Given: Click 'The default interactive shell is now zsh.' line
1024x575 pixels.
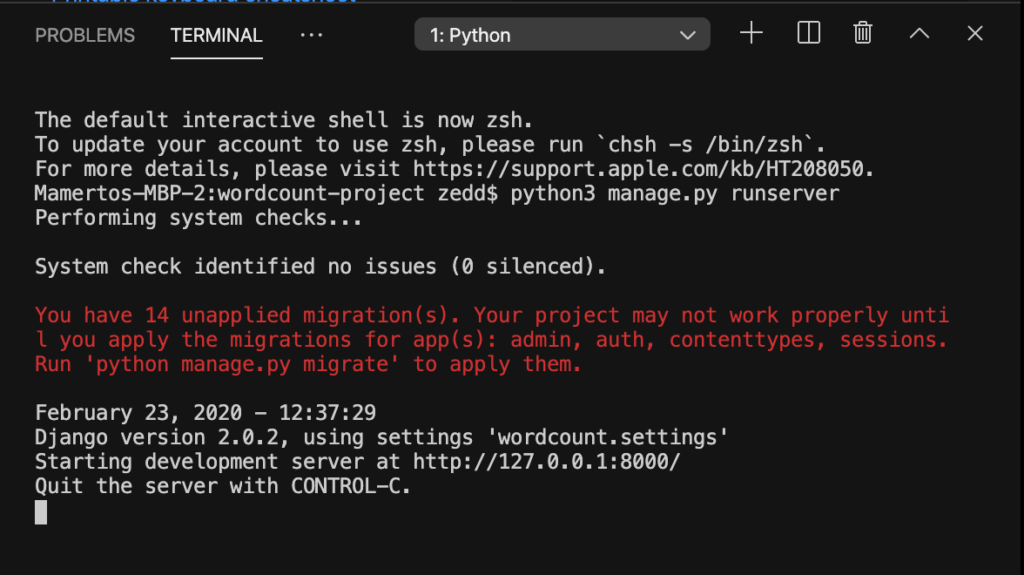Looking at the screenshot, I should coord(284,120).
